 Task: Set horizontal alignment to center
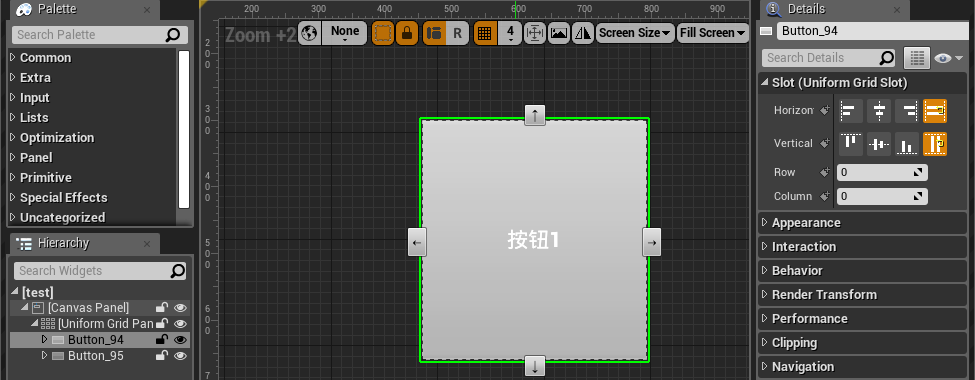879,111
